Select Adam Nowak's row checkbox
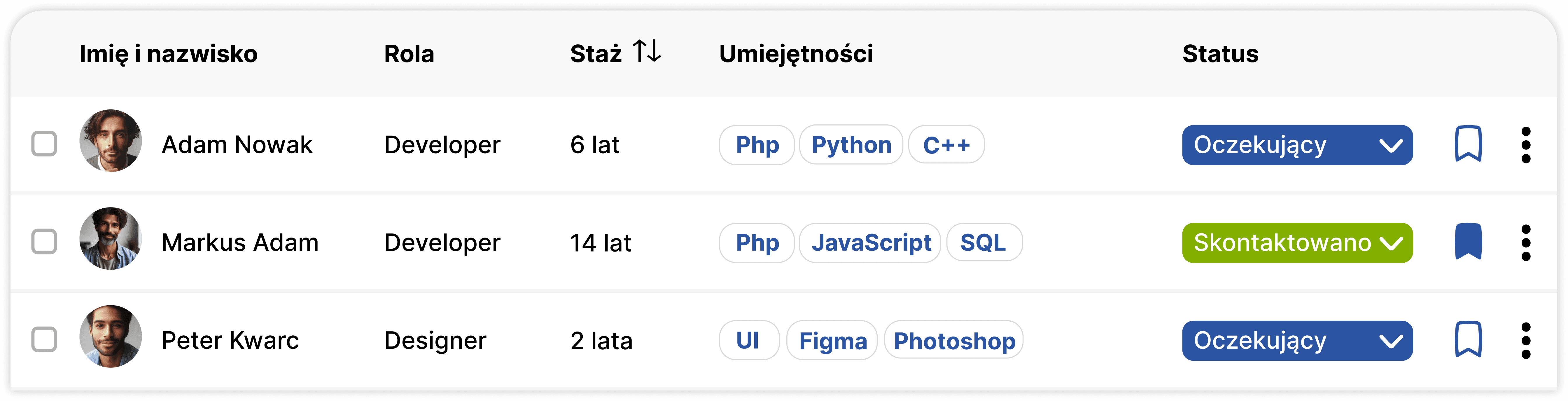This screenshot has width=1568, height=401. pyautogui.click(x=44, y=144)
